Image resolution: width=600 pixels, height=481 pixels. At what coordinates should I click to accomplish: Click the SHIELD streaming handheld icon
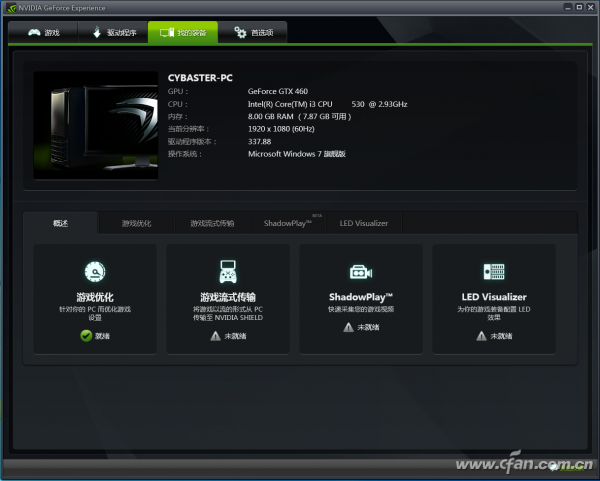(228, 272)
